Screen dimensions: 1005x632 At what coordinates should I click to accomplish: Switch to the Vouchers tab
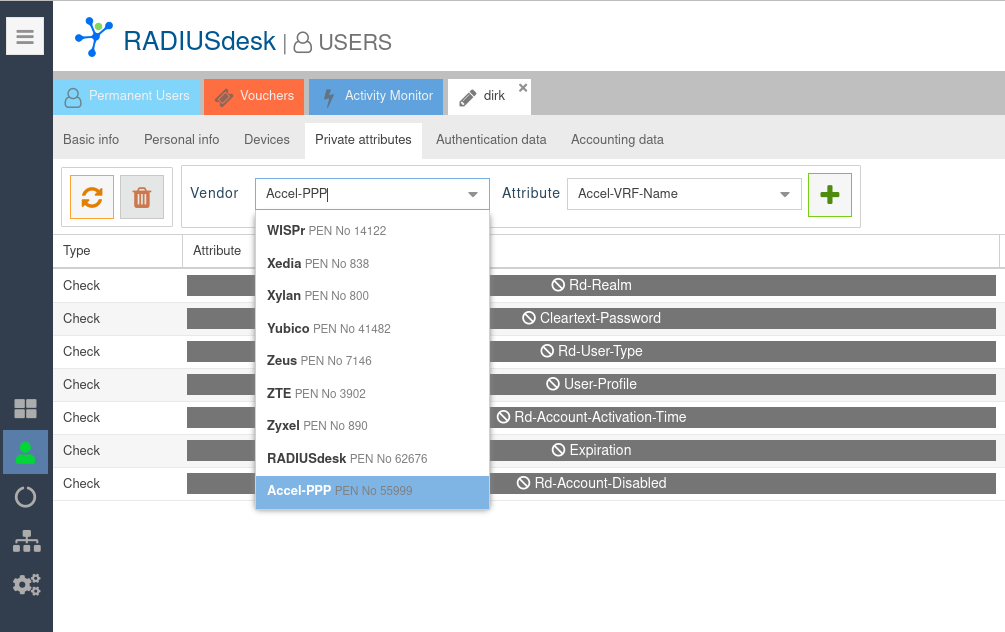254,96
